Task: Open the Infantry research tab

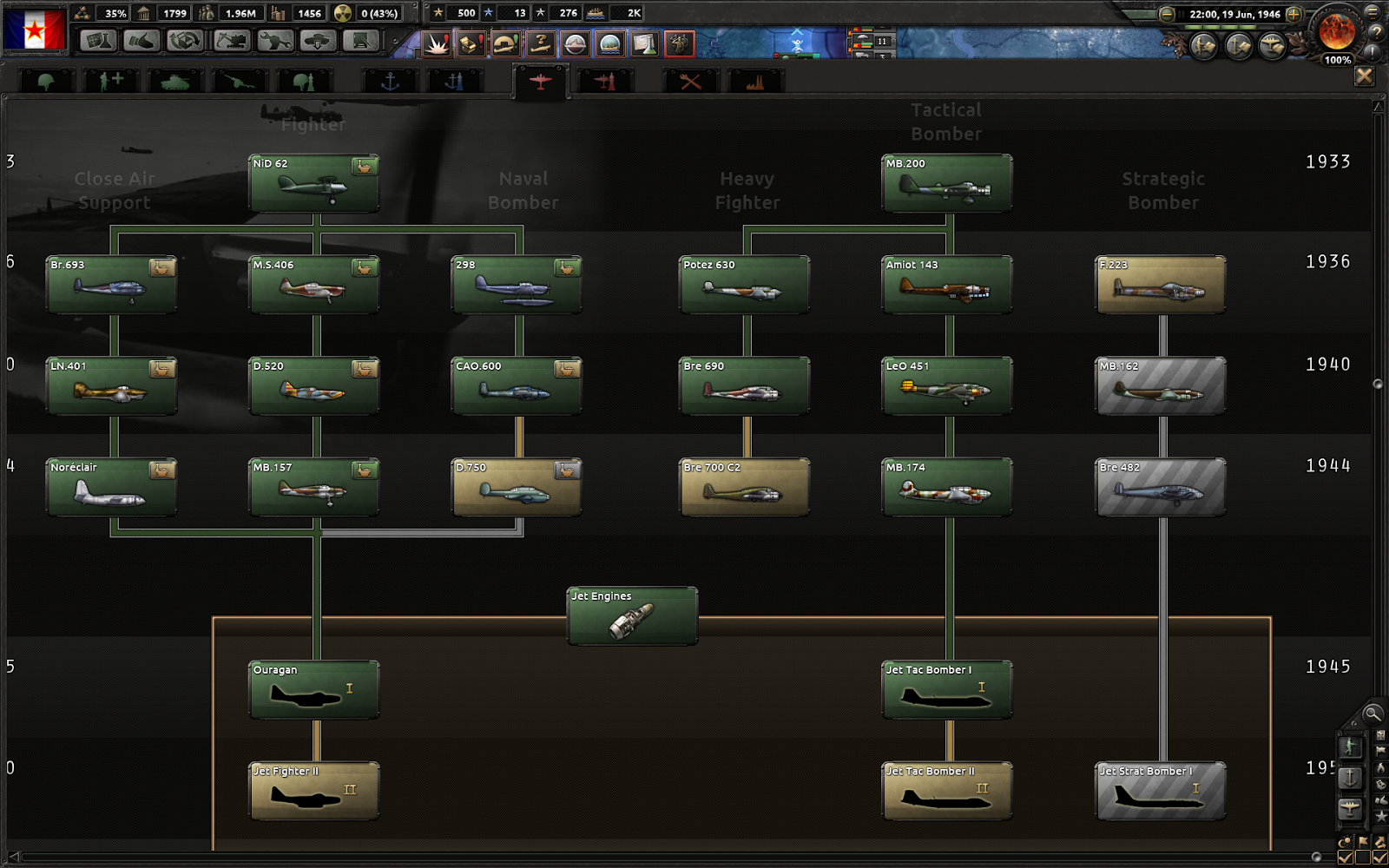Action: 46,82
